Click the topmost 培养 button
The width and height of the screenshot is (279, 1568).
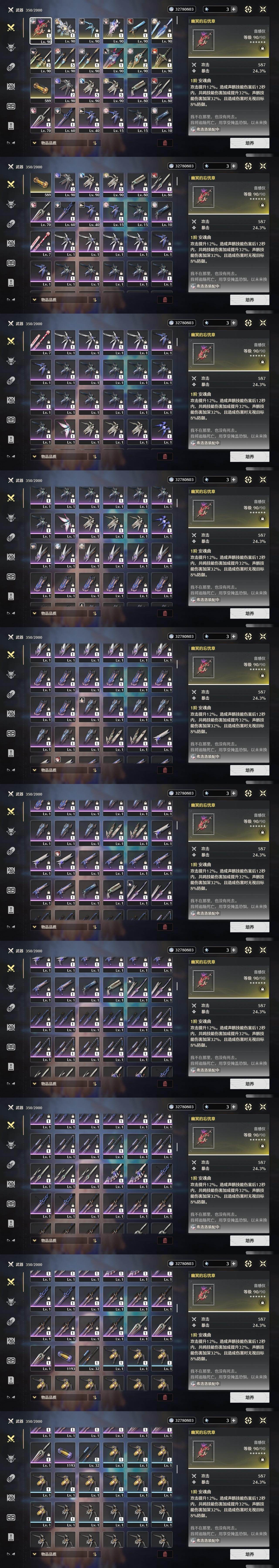coord(250,143)
